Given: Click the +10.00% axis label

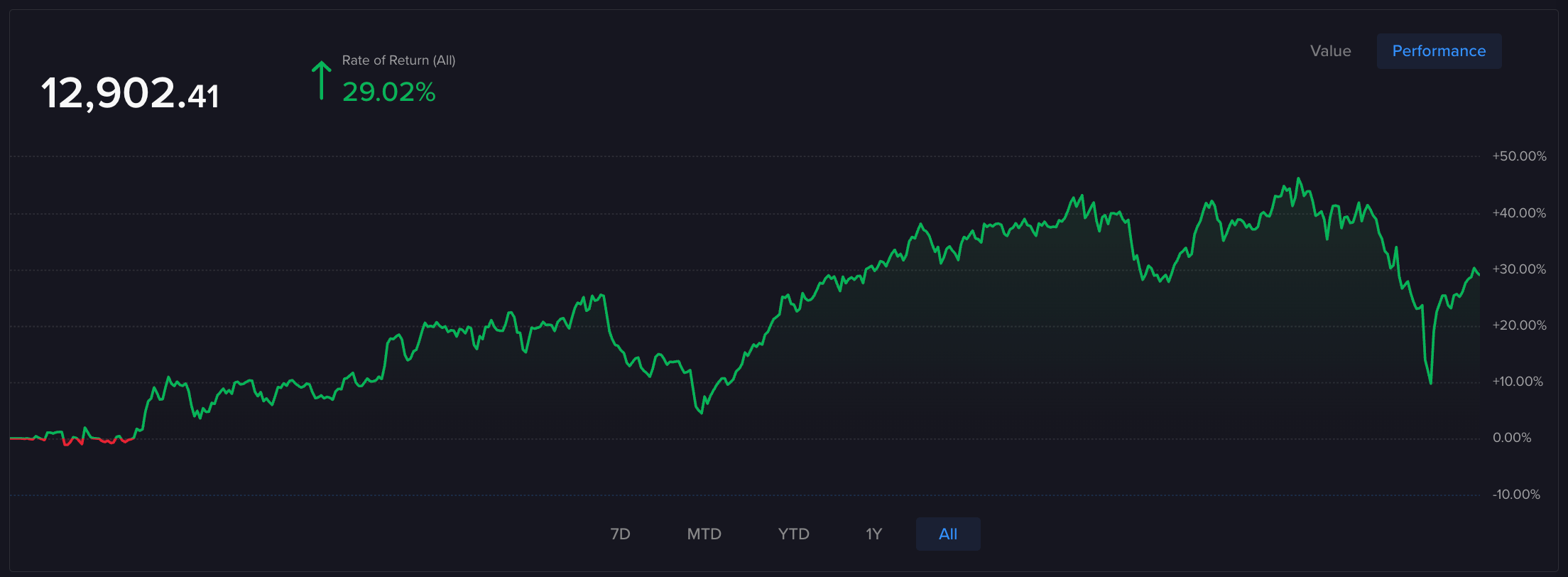Looking at the screenshot, I should click(1518, 382).
